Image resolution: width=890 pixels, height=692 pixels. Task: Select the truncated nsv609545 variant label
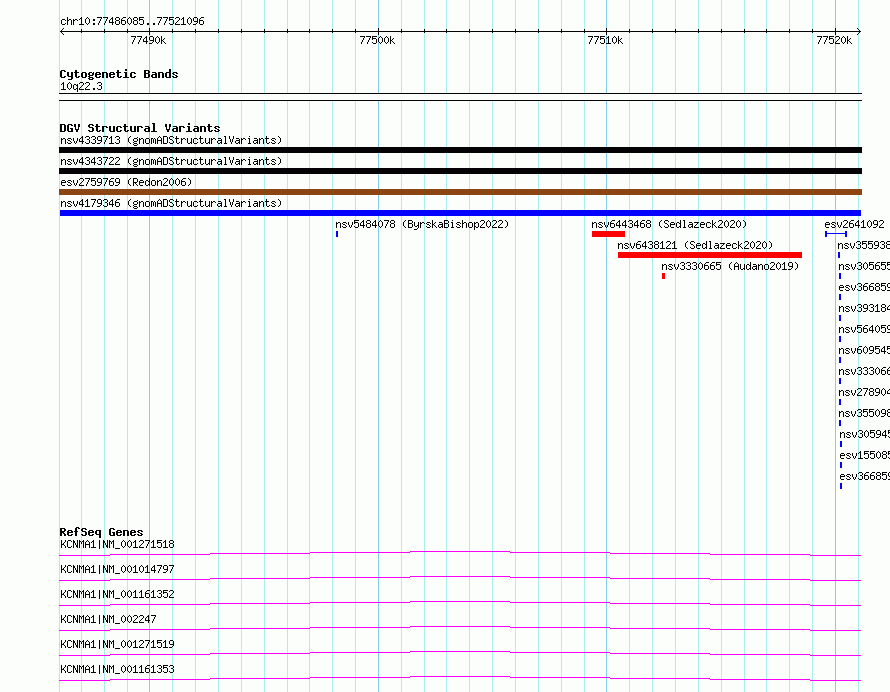click(x=864, y=350)
